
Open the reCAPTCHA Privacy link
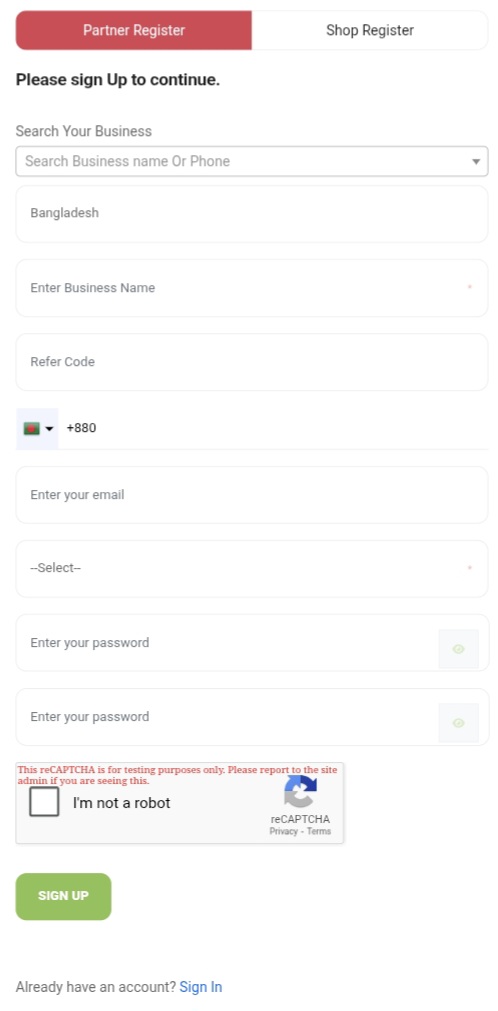tap(283, 831)
